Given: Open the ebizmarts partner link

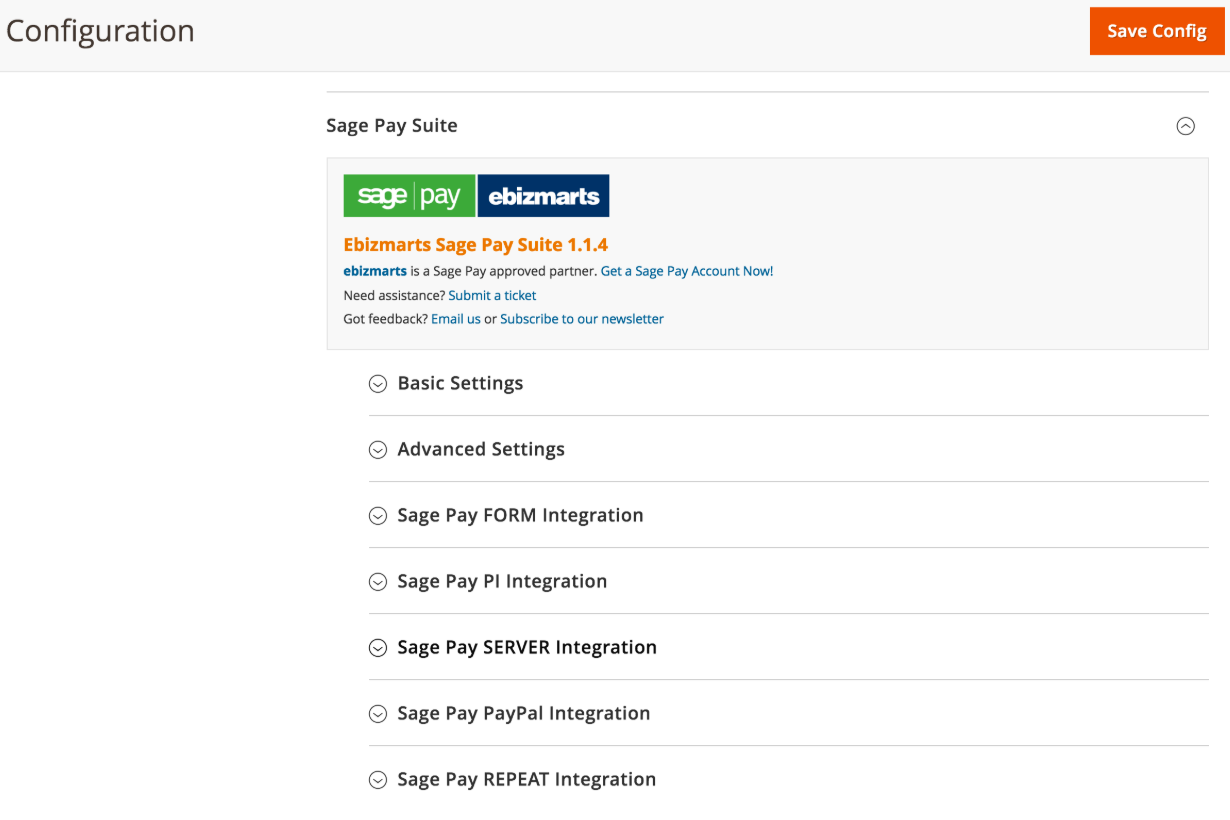Looking at the screenshot, I should point(375,271).
